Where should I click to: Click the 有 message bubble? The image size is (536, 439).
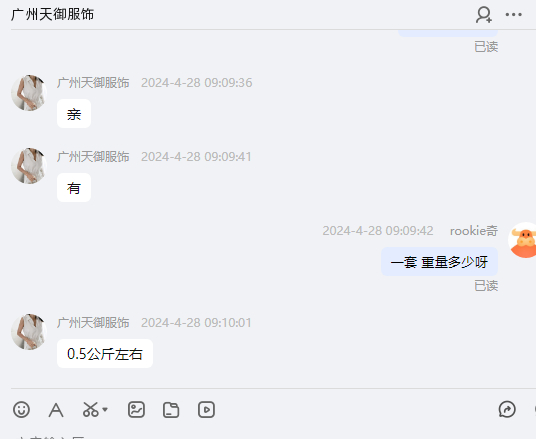74,187
